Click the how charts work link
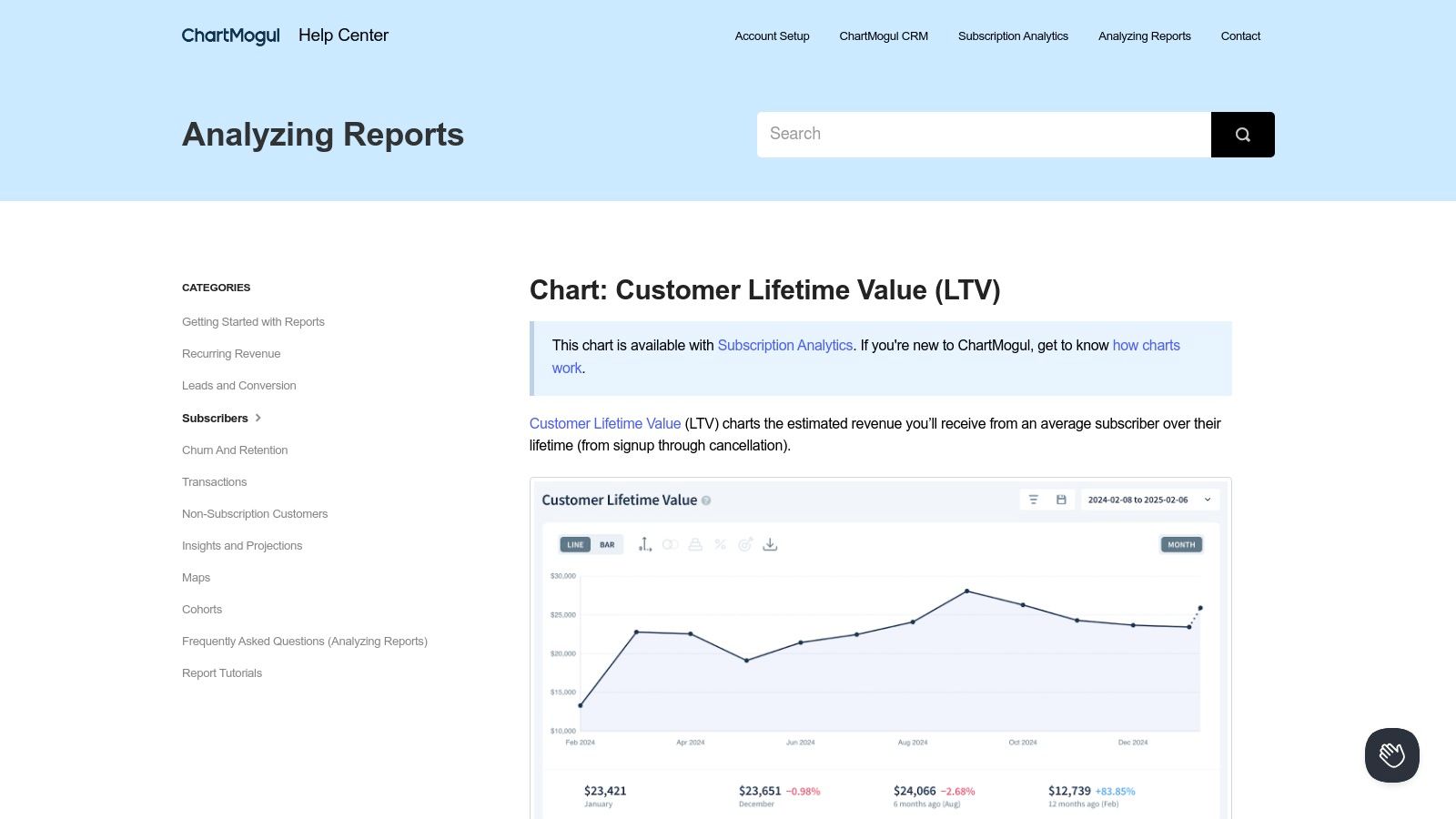This screenshot has width=1456, height=819. [x=1146, y=346]
